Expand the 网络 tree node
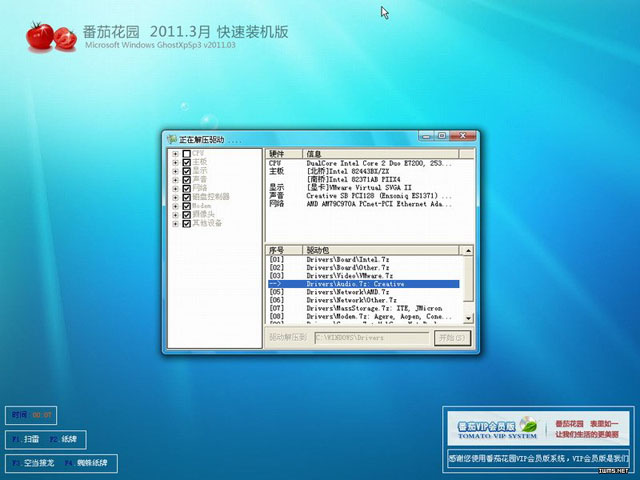This screenshot has height=480, width=640. pos(175,189)
